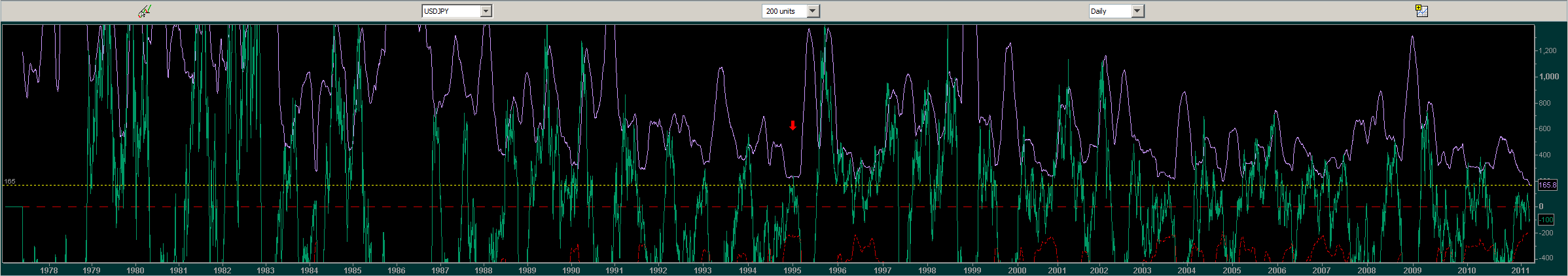
Task: Click the 165.8 price label on axis
Action: click(x=1547, y=185)
